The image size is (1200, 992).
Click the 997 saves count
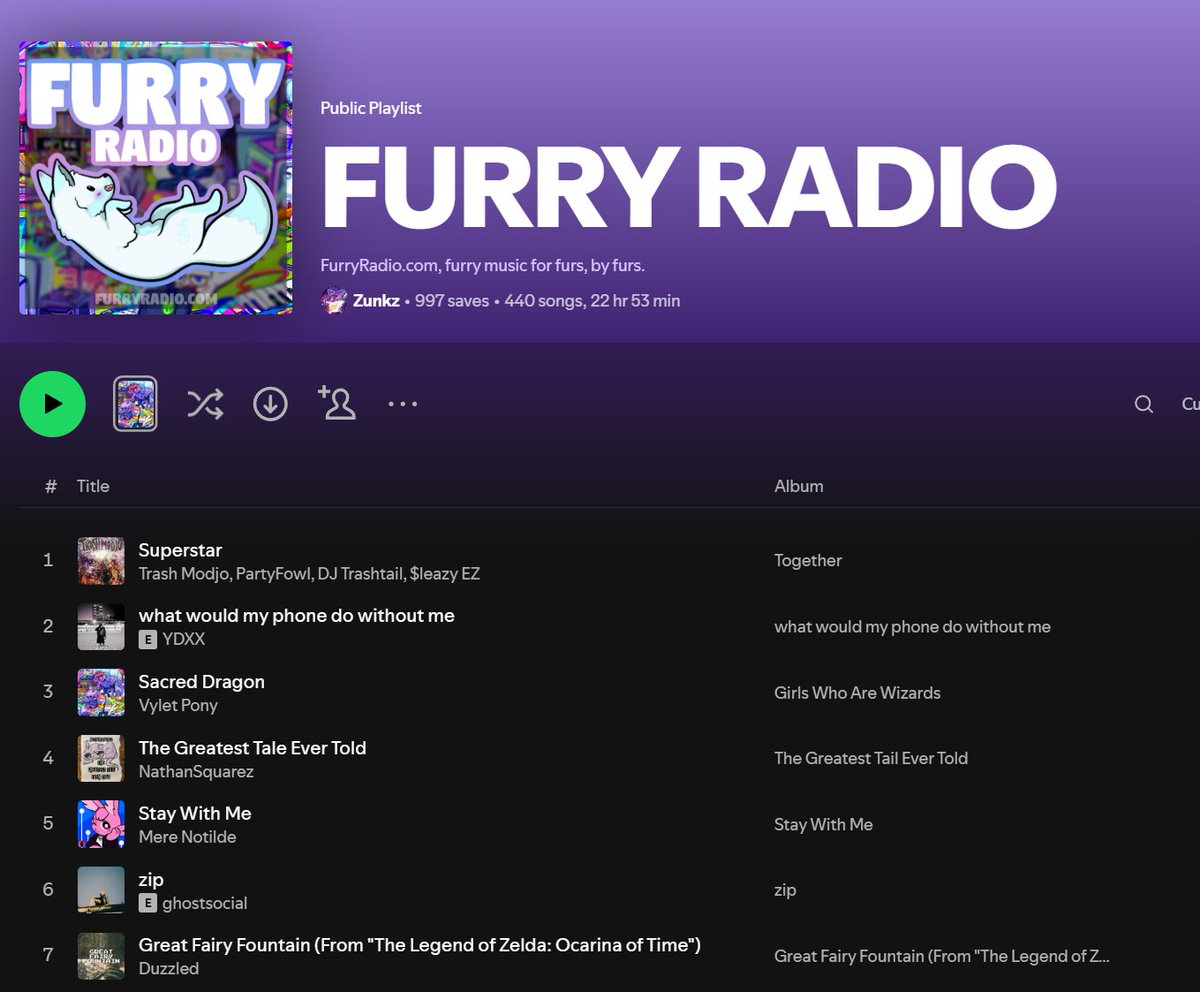[451, 300]
